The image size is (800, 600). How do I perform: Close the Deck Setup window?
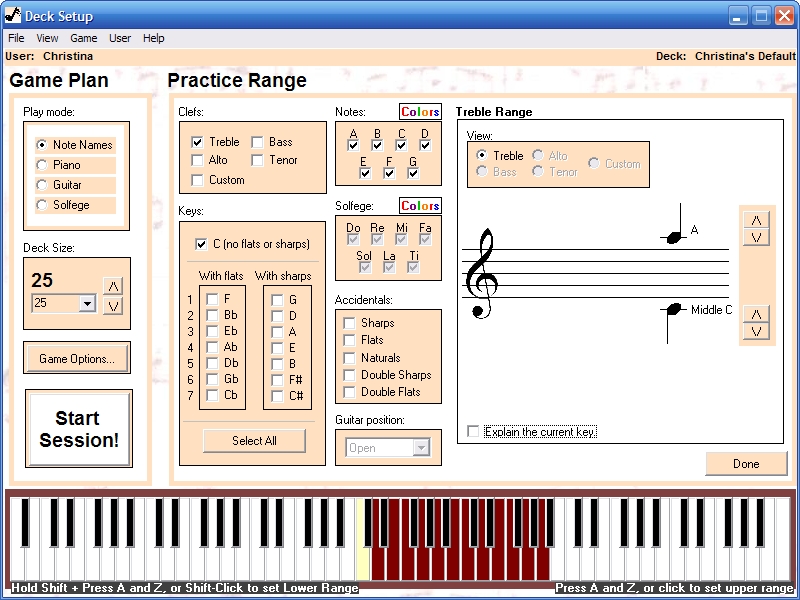pos(785,16)
